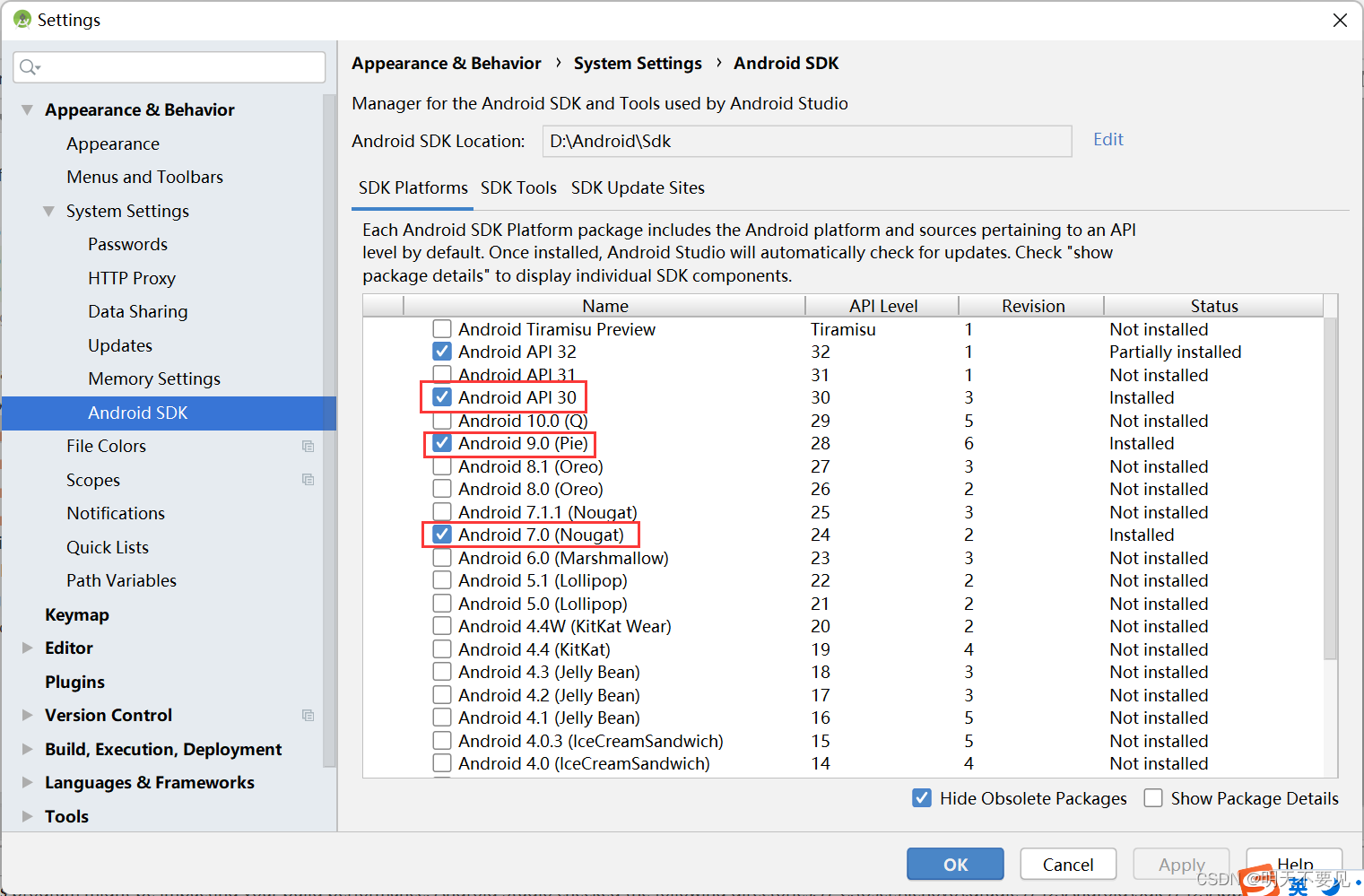Expand the Version Control section arrow

27,715
